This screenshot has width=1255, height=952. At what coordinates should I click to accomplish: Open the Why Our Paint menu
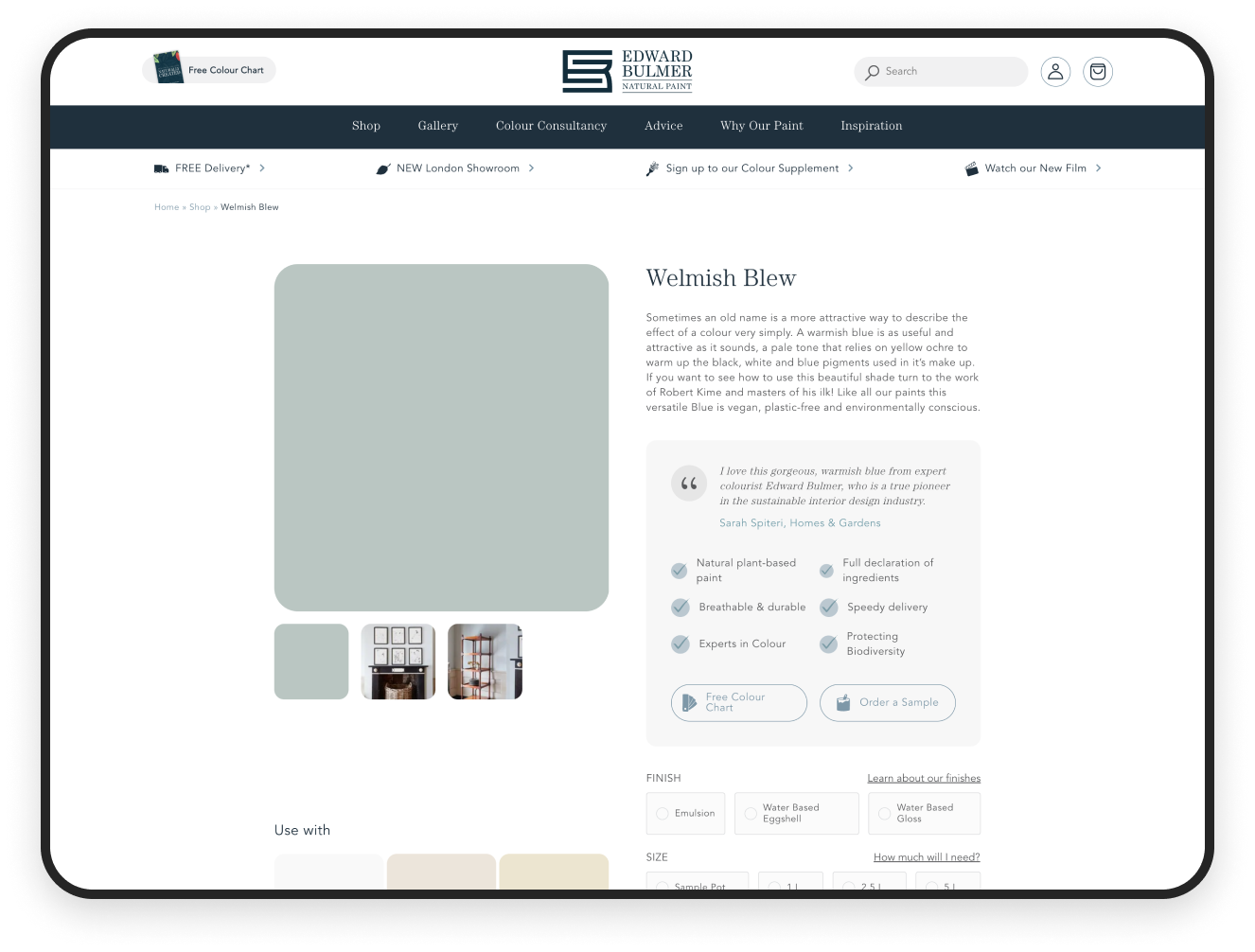[x=762, y=126]
